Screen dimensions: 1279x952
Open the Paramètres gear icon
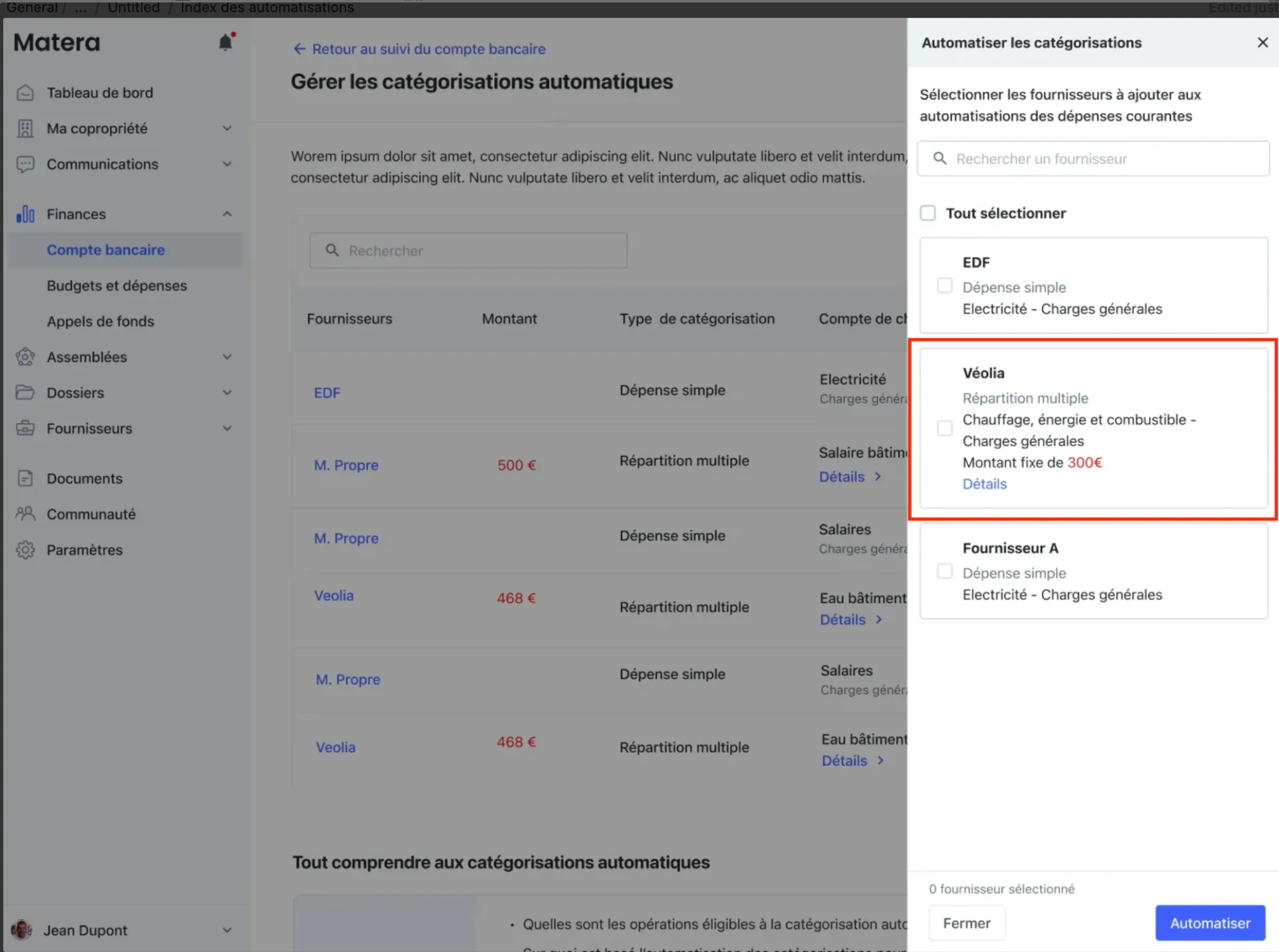tap(25, 549)
